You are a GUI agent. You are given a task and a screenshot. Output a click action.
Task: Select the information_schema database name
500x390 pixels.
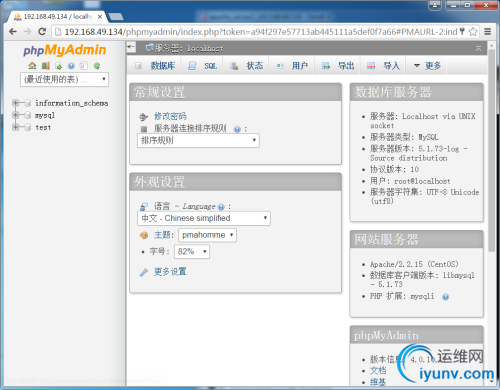click(72, 103)
